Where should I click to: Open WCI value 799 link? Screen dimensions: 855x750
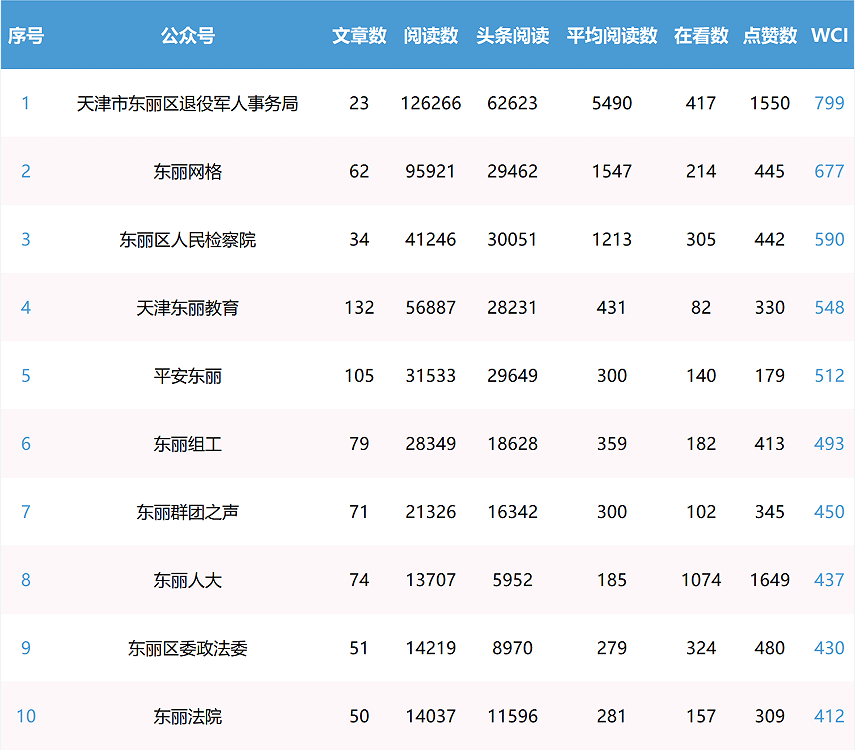[829, 103]
